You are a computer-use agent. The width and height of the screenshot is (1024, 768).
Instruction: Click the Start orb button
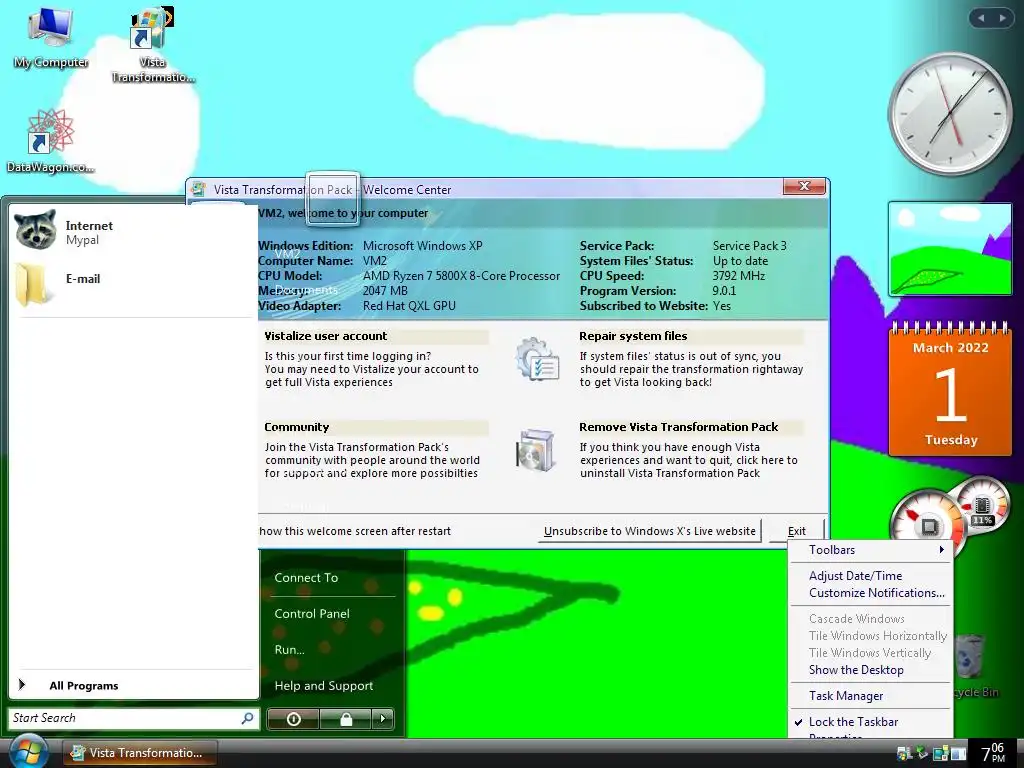pyautogui.click(x=27, y=752)
